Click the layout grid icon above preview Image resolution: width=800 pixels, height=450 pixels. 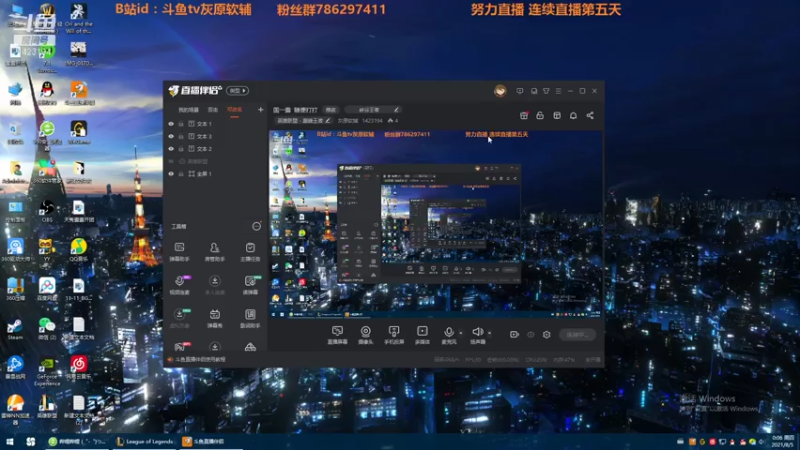pos(557,116)
